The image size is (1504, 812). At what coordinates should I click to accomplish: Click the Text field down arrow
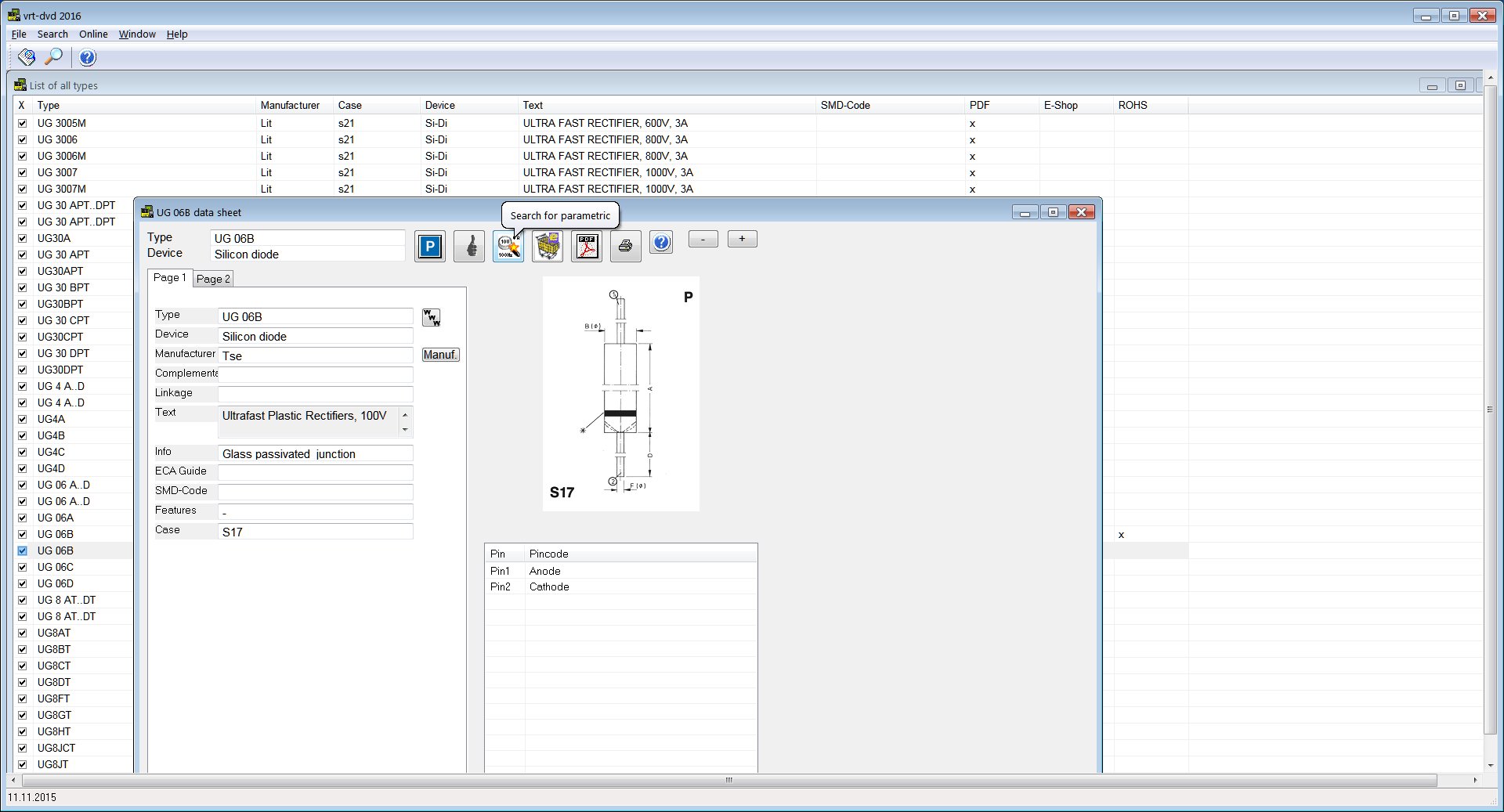[x=405, y=429]
